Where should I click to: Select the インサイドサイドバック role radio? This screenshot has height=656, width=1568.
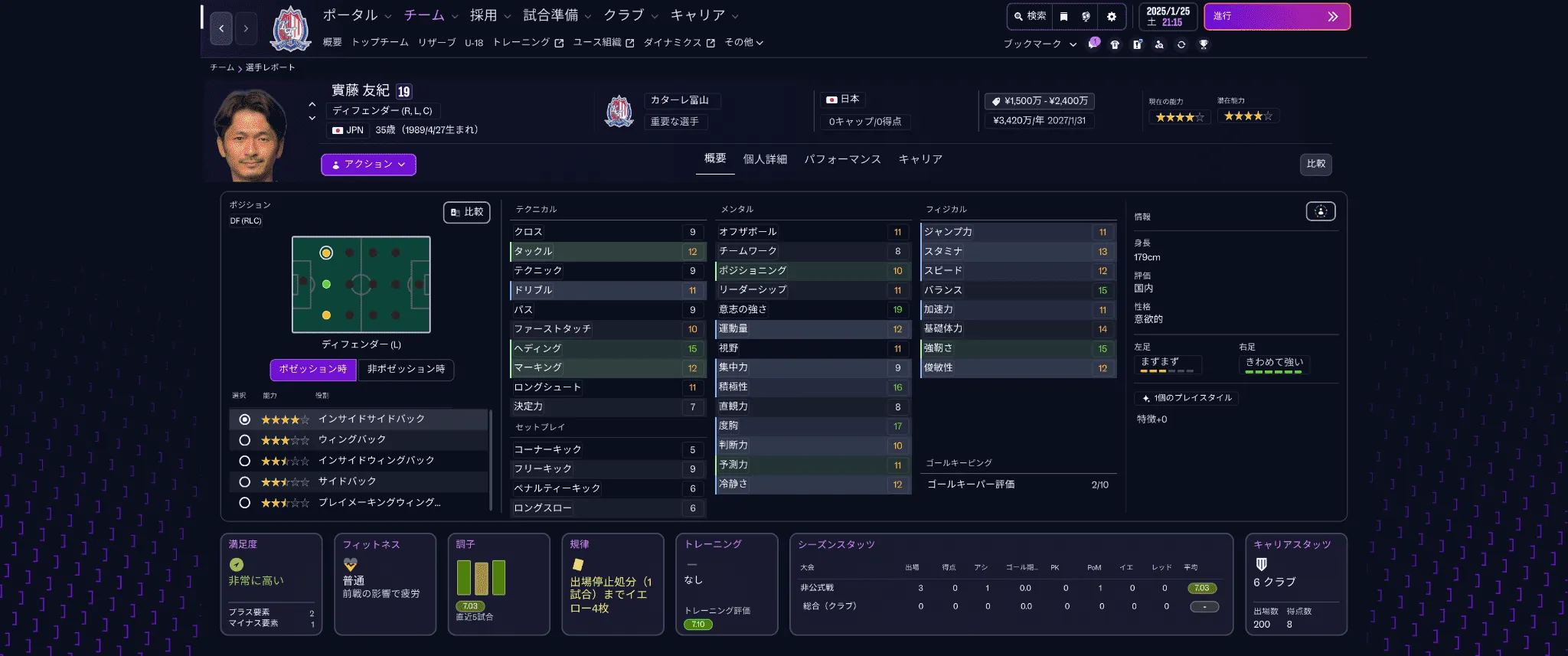[244, 419]
